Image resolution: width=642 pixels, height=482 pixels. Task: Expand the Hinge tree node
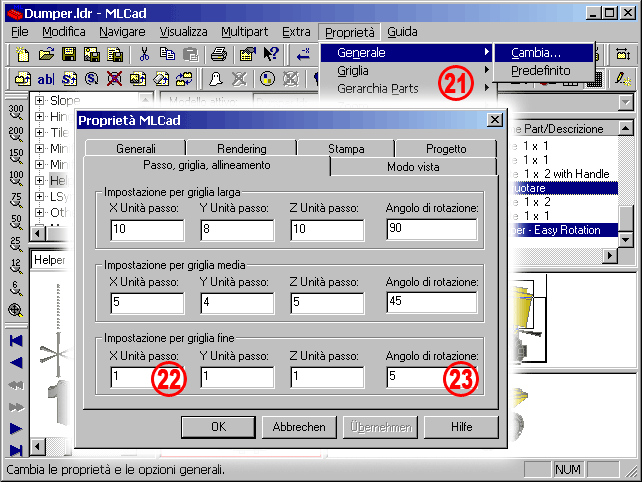tap(39, 116)
